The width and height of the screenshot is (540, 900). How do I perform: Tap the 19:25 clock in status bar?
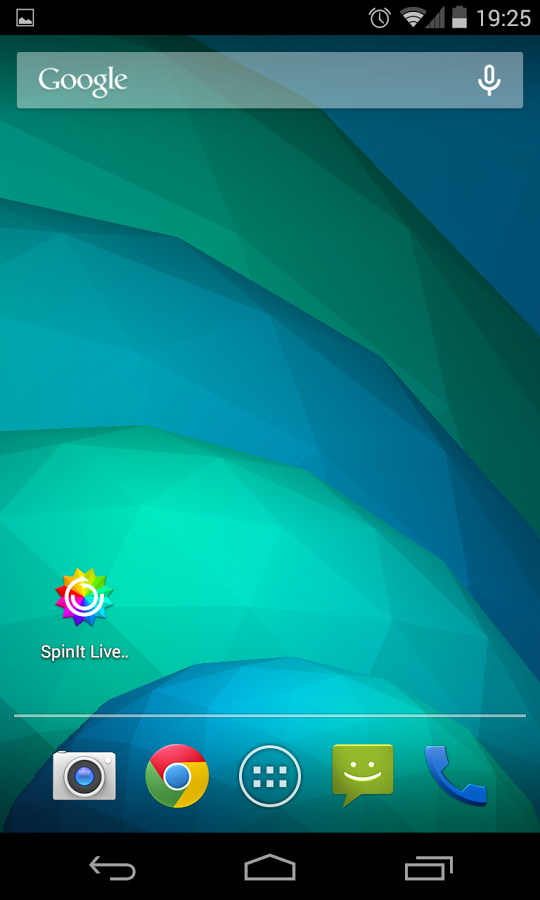503,18
